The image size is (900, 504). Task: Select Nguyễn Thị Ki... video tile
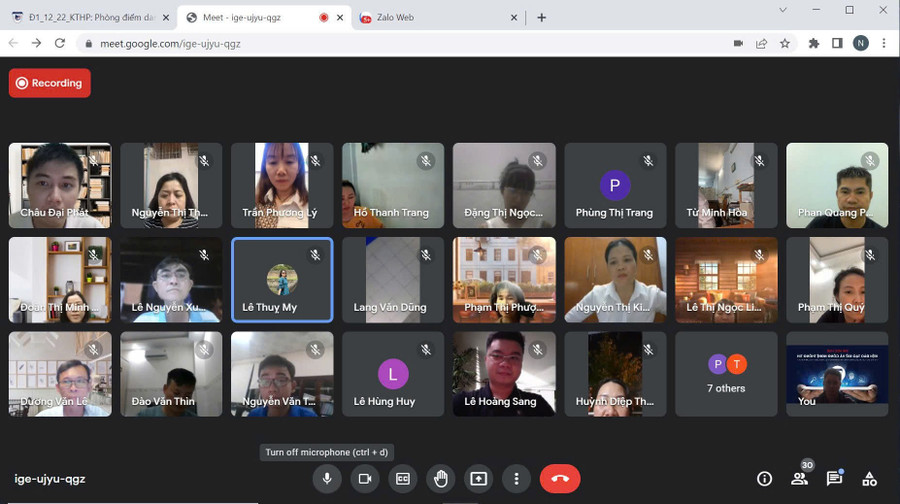click(615, 280)
